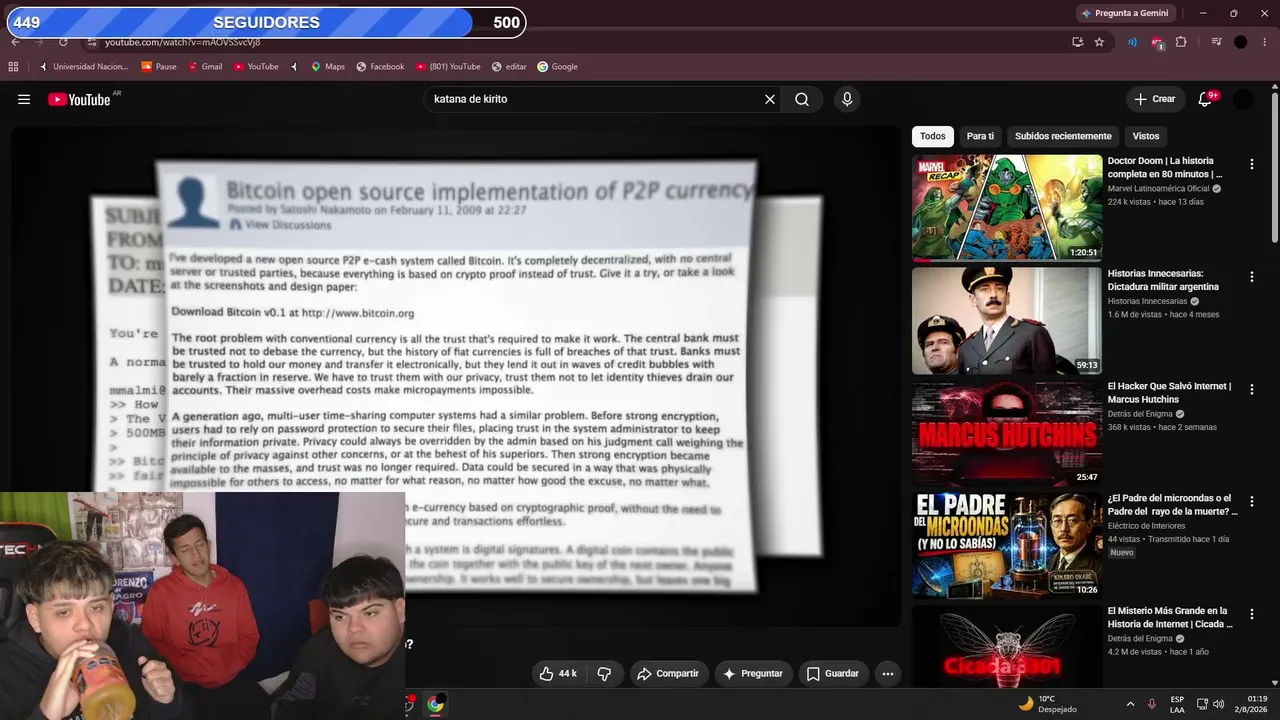Go to YouTube home via the logo

pyautogui.click(x=79, y=99)
